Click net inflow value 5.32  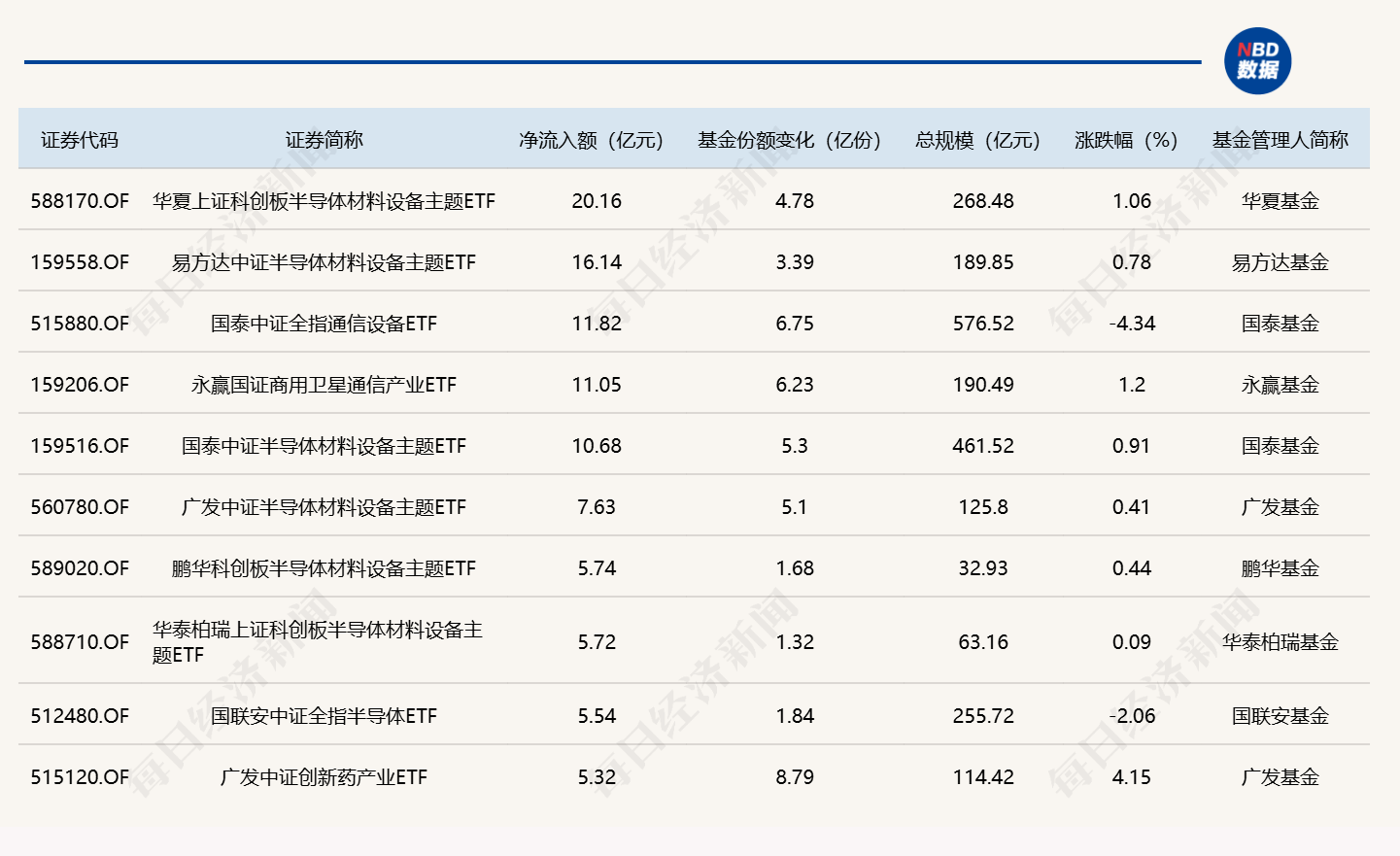[597, 777]
